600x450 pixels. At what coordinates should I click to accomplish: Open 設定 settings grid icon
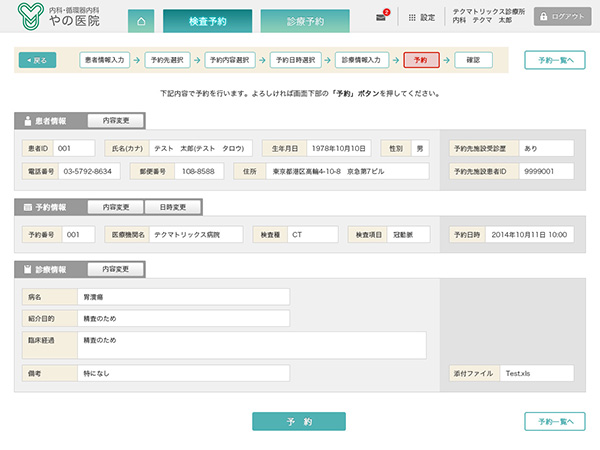pyautogui.click(x=412, y=17)
